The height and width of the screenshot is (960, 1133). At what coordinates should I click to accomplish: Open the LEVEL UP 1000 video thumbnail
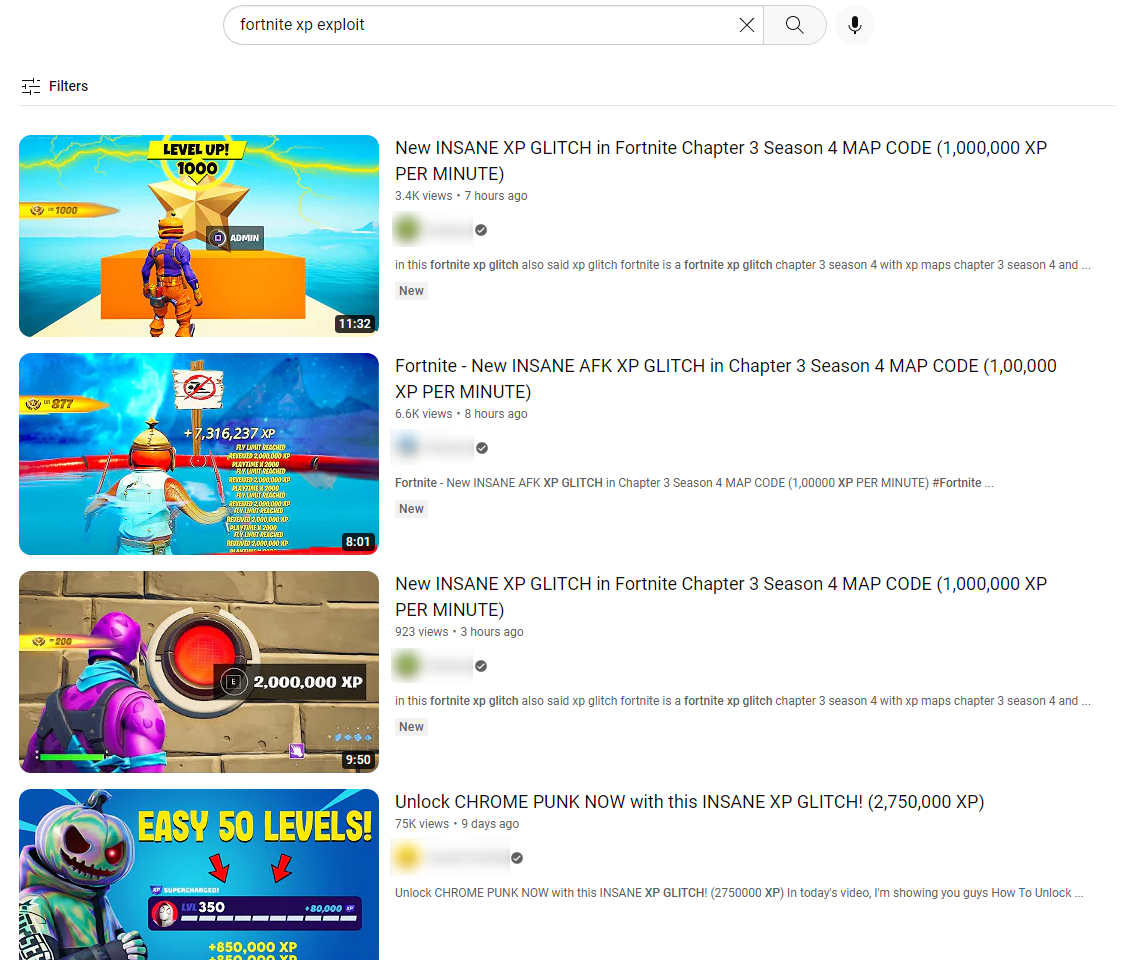click(x=199, y=235)
